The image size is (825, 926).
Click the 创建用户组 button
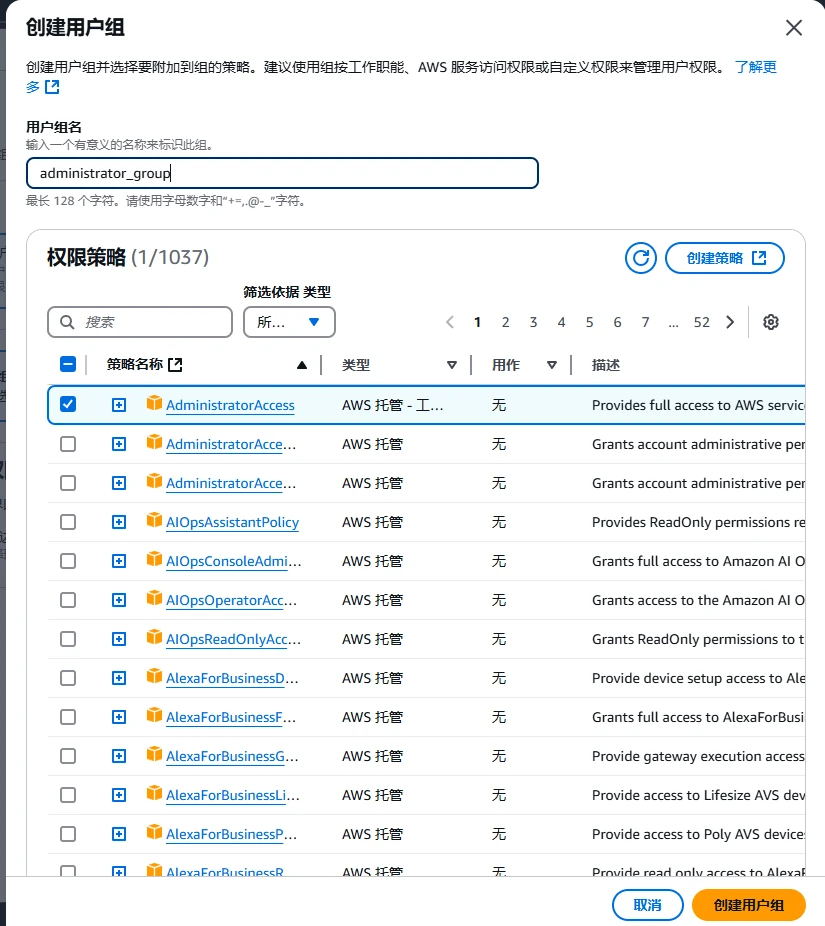[749, 905]
